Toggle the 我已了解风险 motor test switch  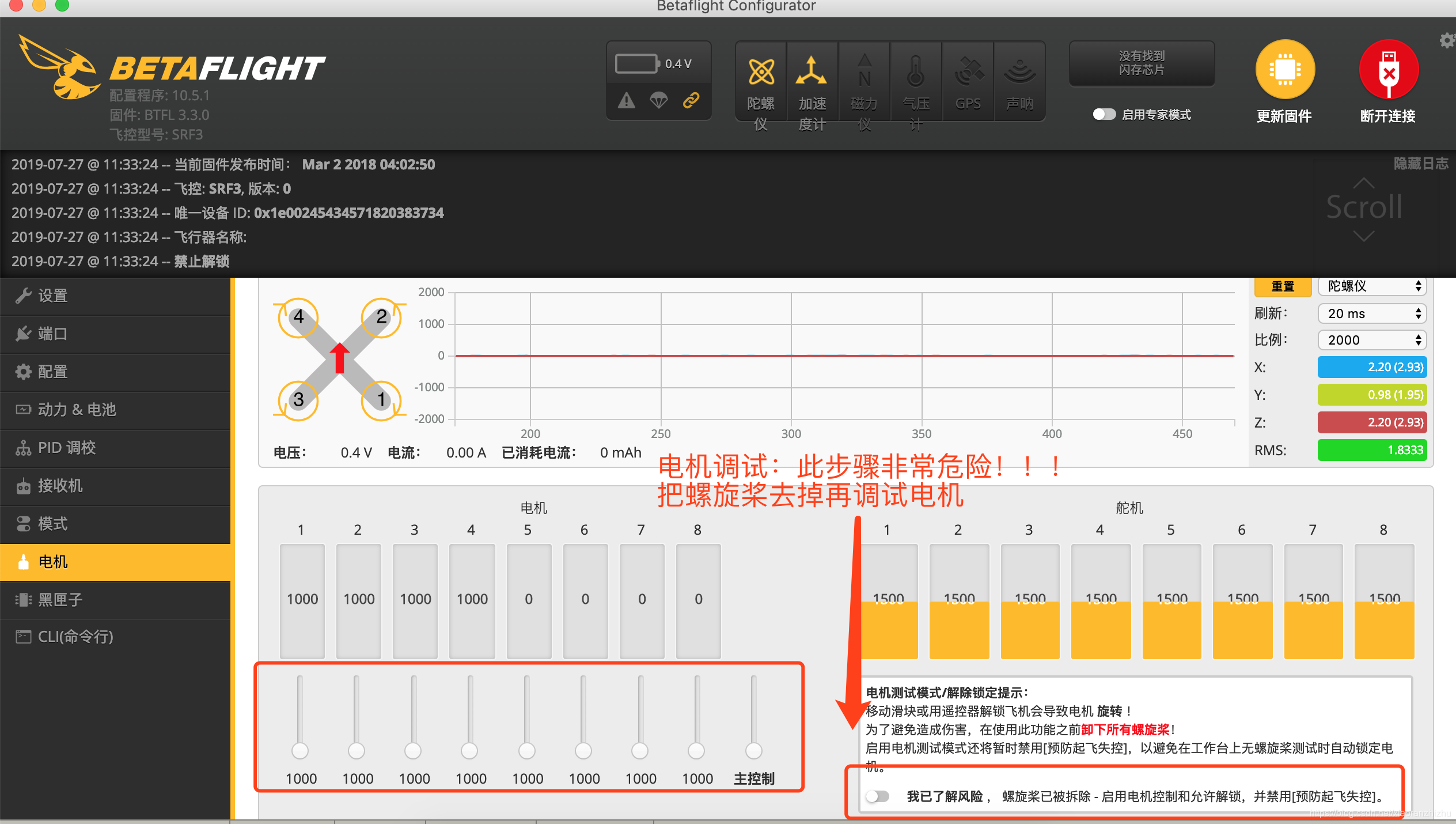click(x=878, y=796)
